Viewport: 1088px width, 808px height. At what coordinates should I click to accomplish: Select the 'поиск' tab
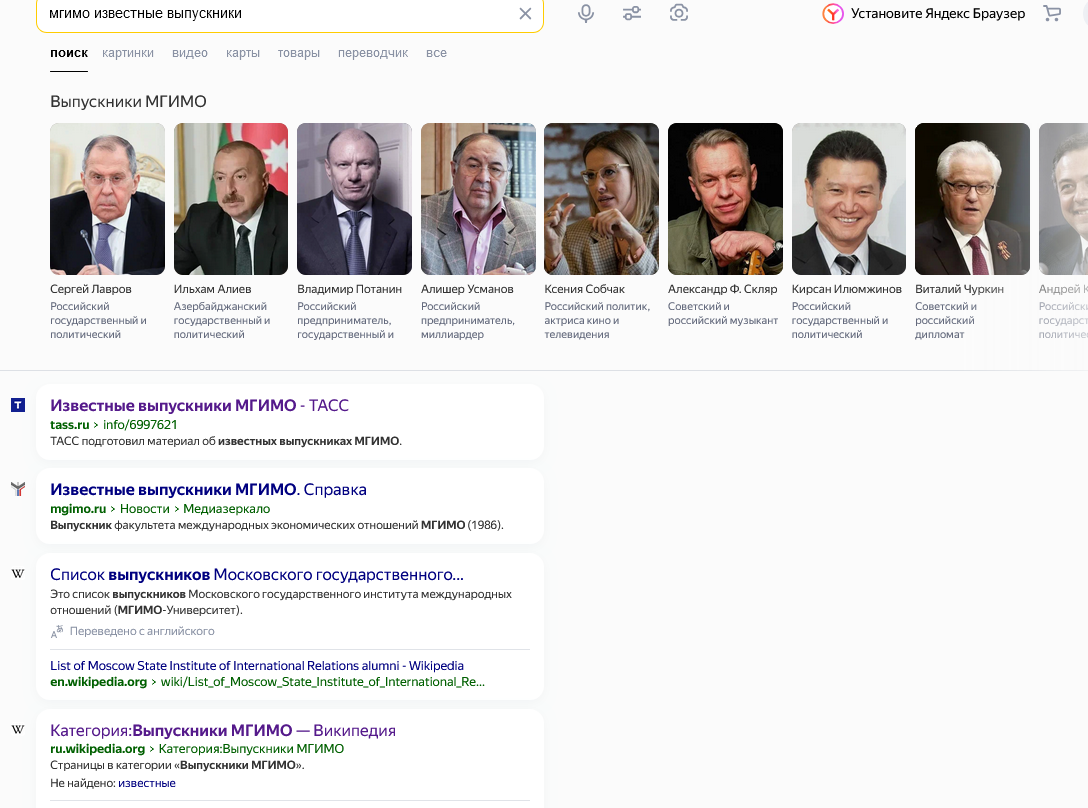pyautogui.click(x=69, y=53)
